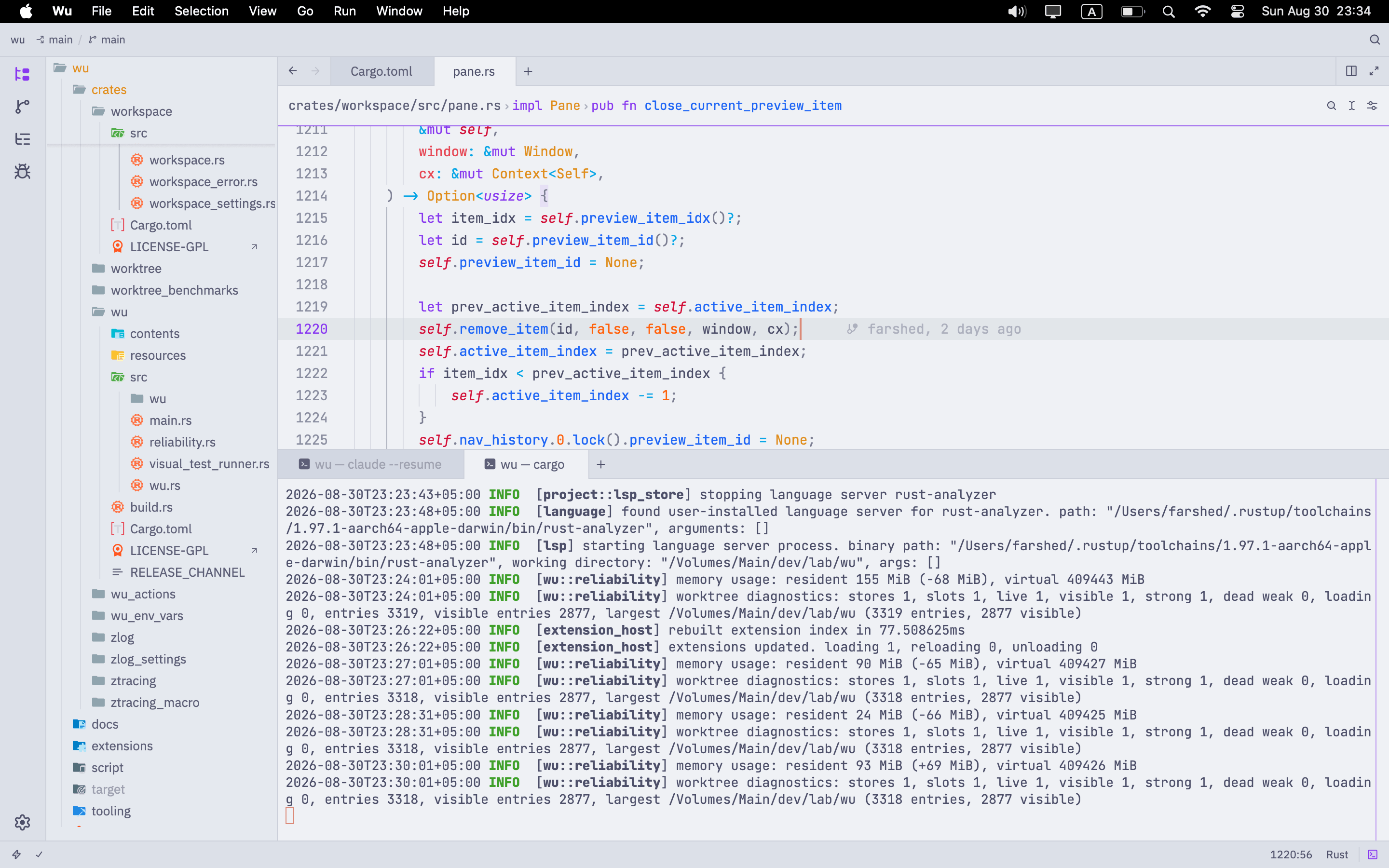This screenshot has height=868, width=1389.
Task: Expand the wu_actions folder
Action: (x=143, y=594)
